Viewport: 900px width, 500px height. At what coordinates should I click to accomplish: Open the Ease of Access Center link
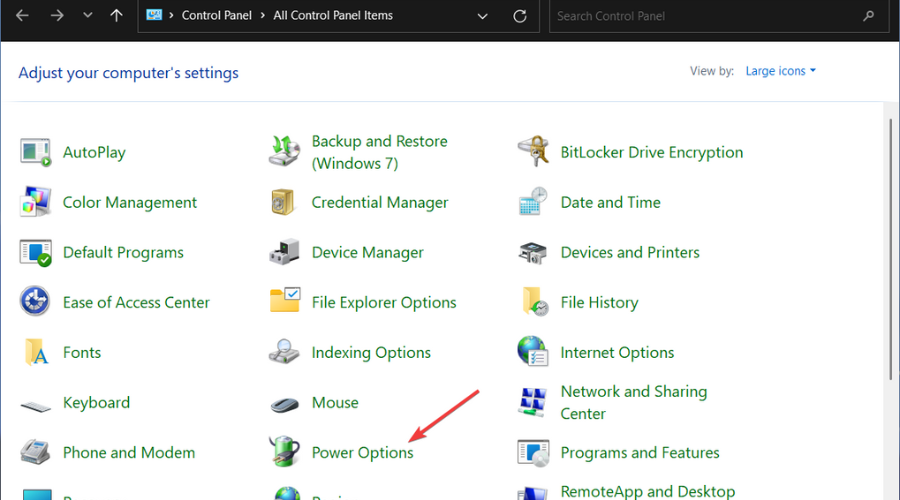point(136,303)
